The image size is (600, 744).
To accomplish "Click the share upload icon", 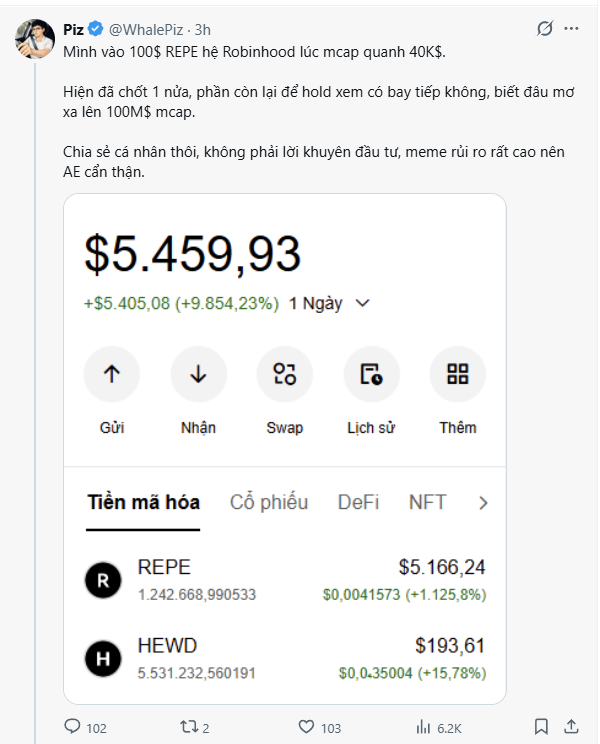I will pyautogui.click(x=572, y=726).
